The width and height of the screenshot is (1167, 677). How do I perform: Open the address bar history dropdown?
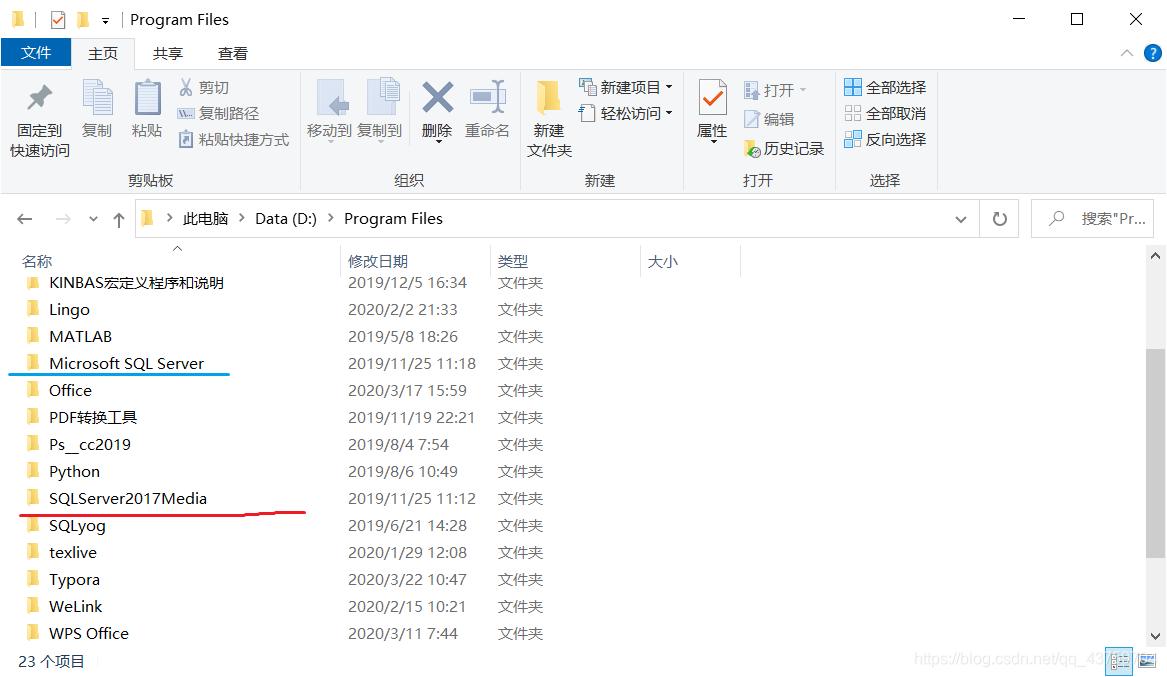[x=961, y=219]
